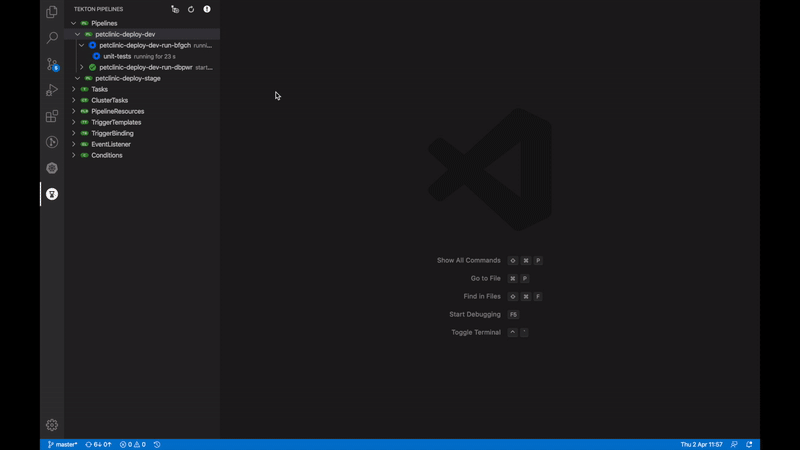Viewport: 800px width, 450px height.
Task: Click the green badge icon next to ClusterTasks
Action: coord(85,101)
